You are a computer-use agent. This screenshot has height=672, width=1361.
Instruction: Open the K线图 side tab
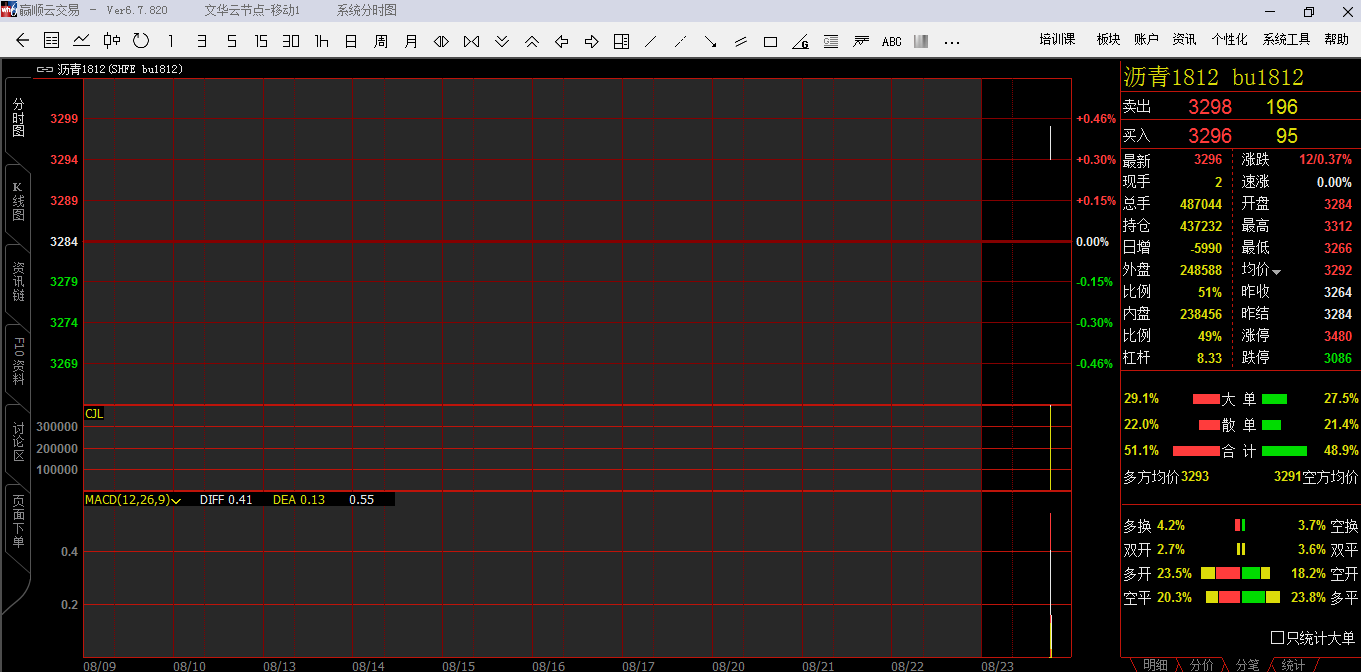coord(18,202)
